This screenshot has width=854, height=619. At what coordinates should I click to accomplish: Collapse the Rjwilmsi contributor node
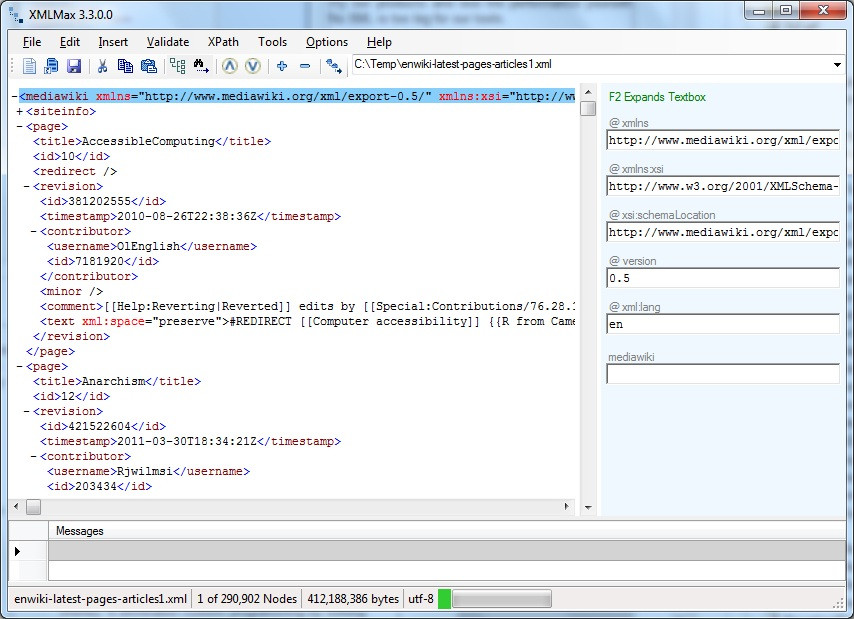click(34, 457)
